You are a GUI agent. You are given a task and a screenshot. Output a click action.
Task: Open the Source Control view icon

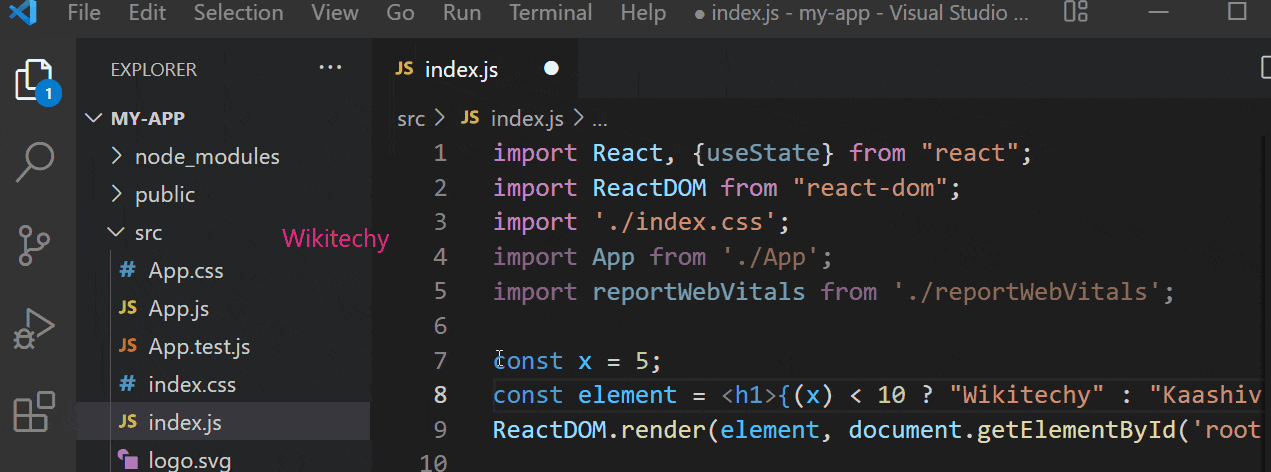(x=35, y=245)
